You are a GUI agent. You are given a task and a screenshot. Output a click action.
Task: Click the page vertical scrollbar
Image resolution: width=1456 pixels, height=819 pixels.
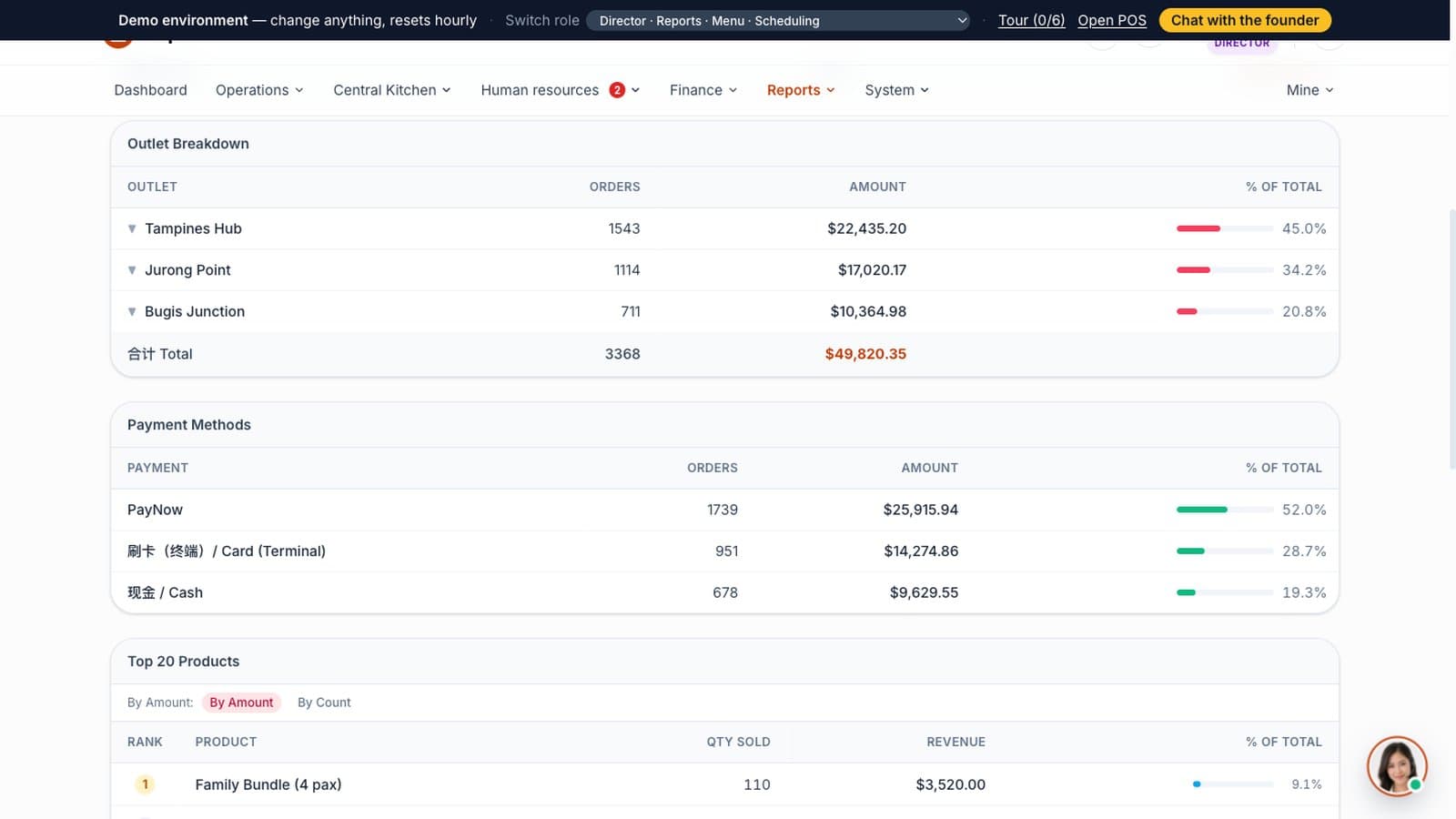point(1452,339)
